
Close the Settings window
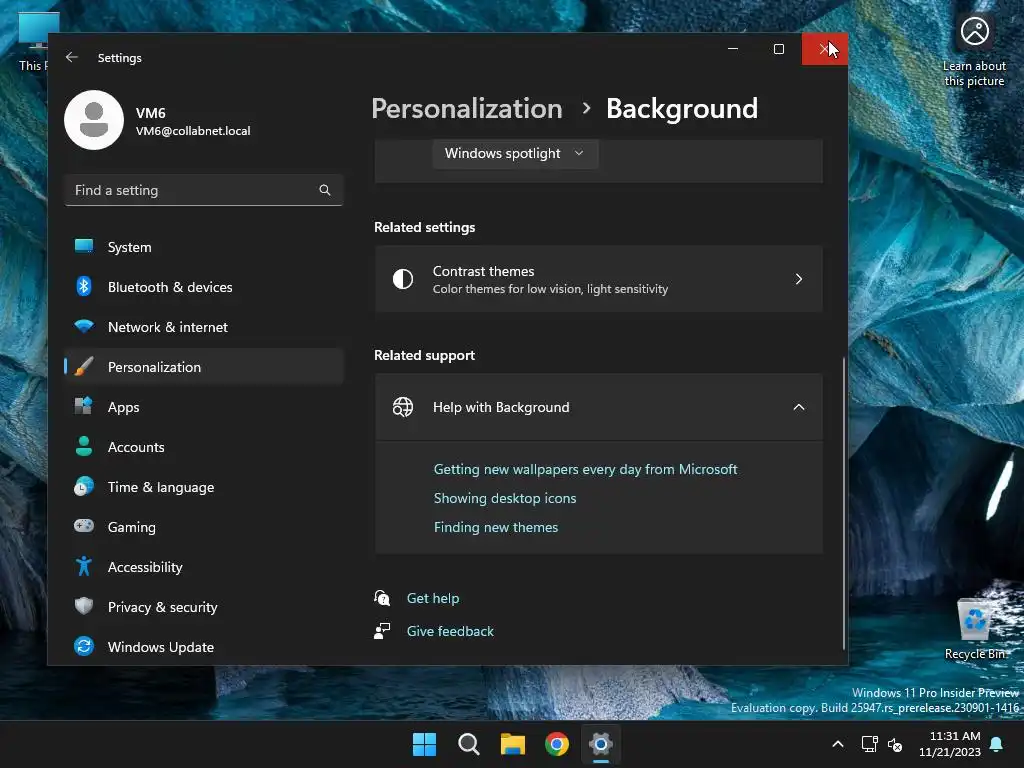tap(825, 49)
